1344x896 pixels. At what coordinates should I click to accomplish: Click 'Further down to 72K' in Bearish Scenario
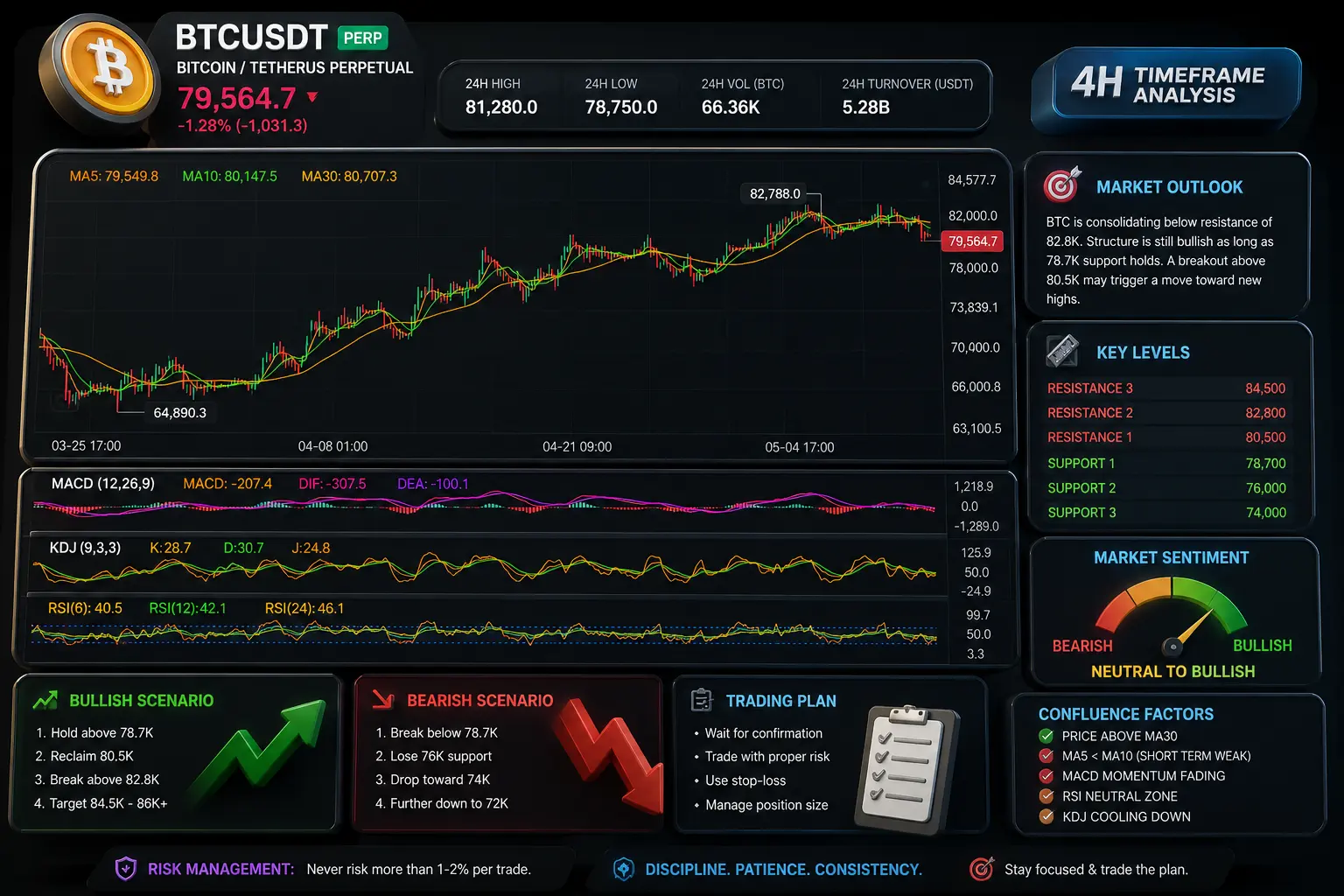(x=449, y=803)
